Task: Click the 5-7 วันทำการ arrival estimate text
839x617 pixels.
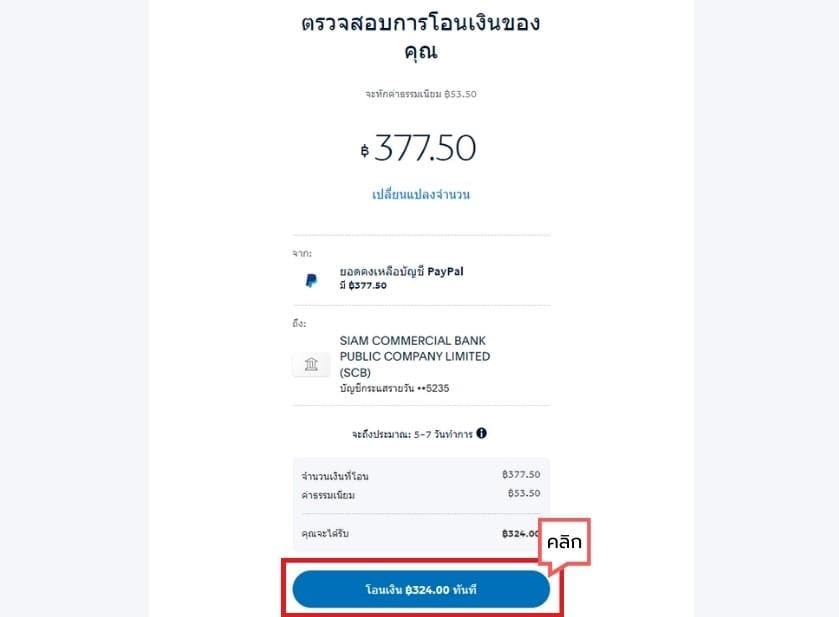Action: (443, 434)
